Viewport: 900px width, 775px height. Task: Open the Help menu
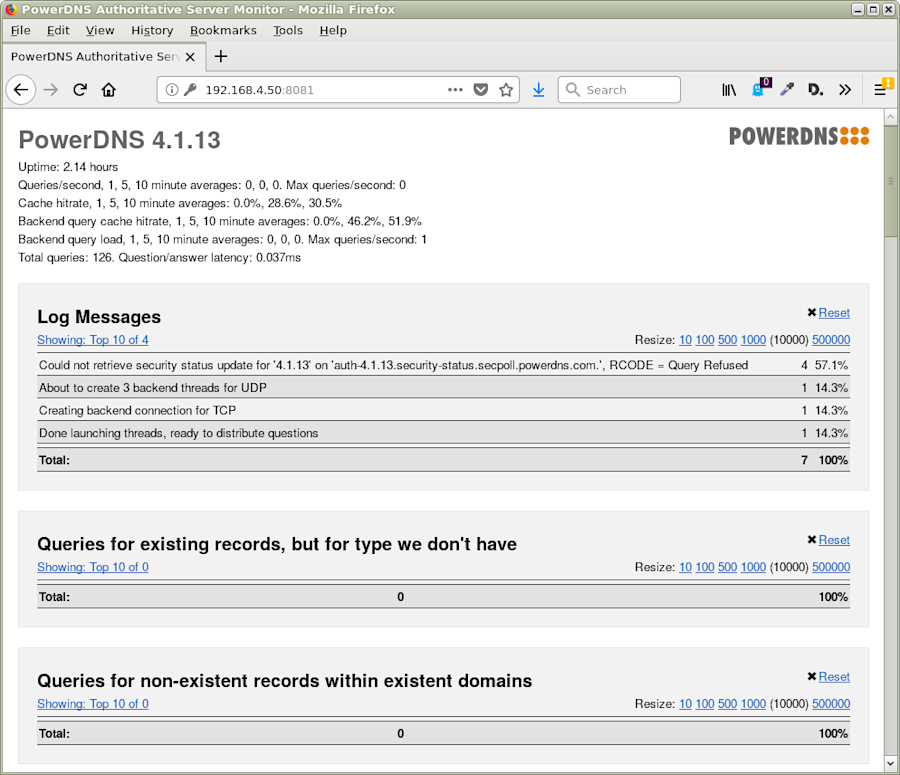click(333, 30)
